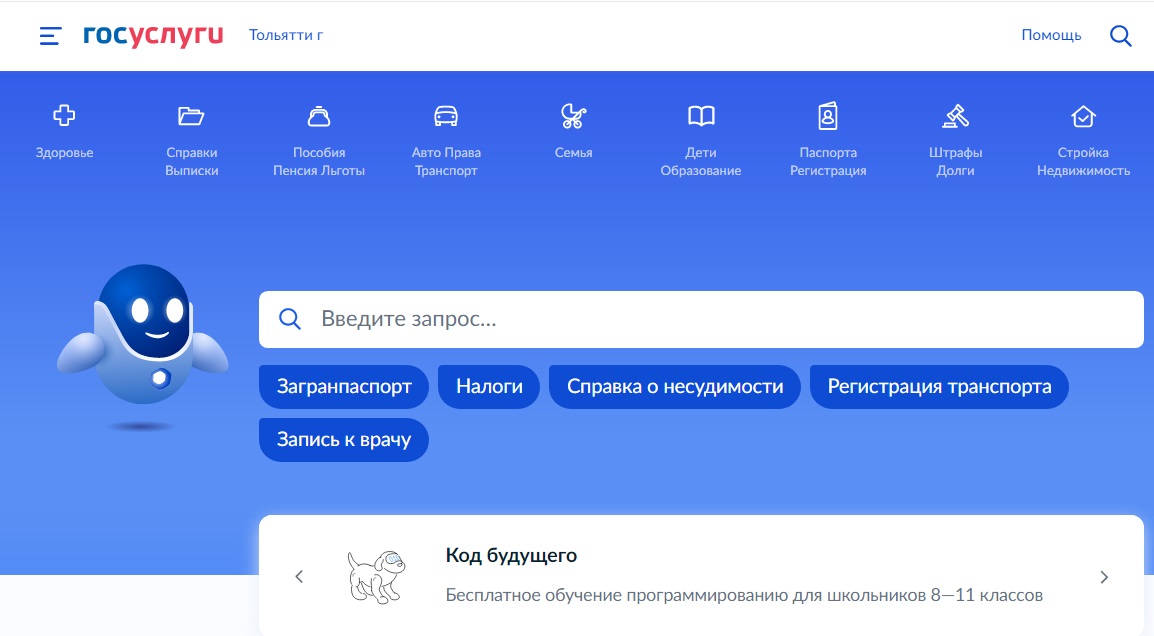
Task: Click the magnifier inside the search field
Action: pyautogui.click(x=290, y=319)
